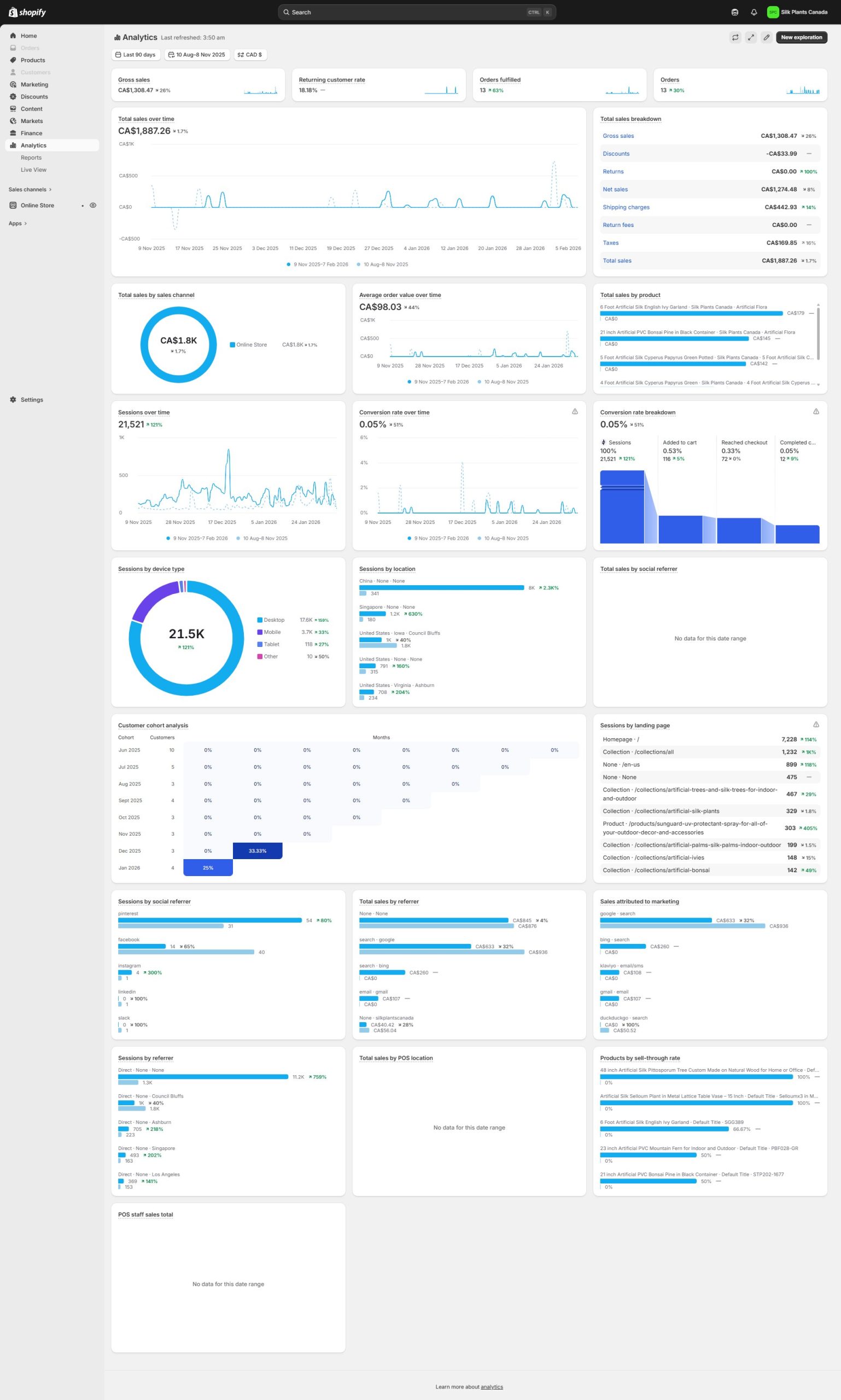Click the Settings gear icon
841x1400 pixels.
13,400
